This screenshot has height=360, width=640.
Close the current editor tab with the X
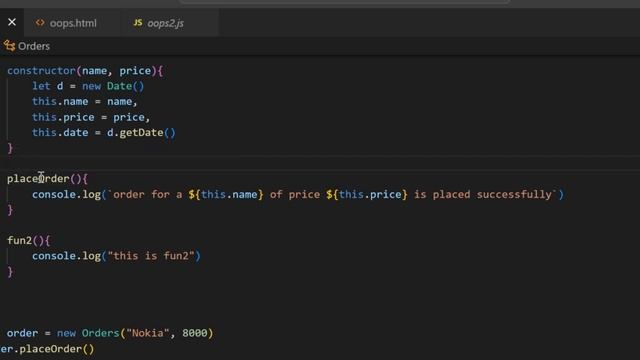pos(12,22)
